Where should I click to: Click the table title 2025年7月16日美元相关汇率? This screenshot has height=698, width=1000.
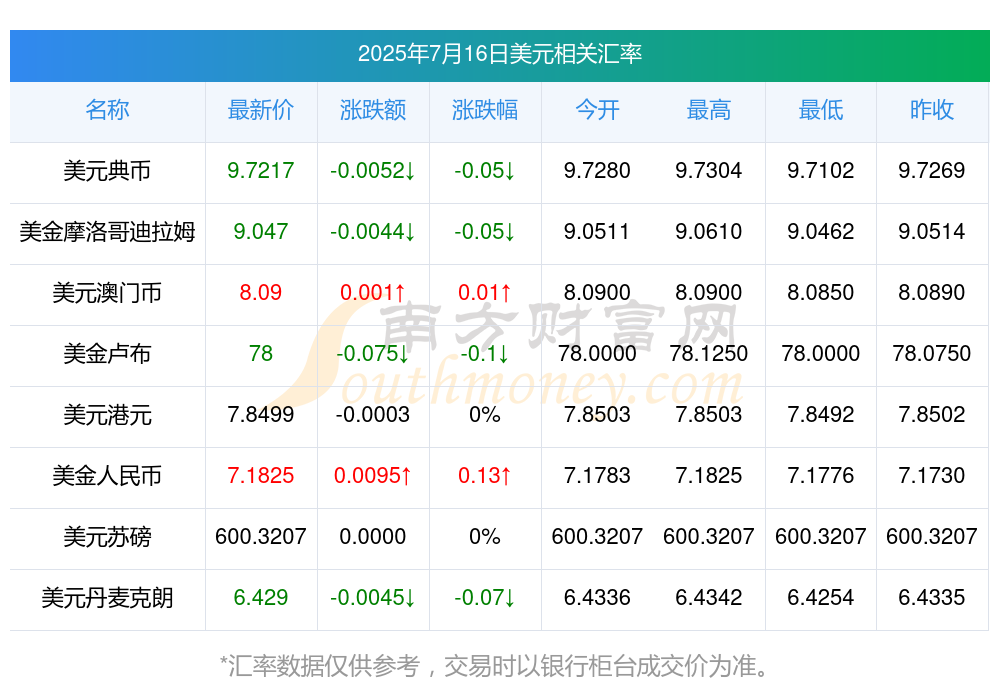point(499,54)
